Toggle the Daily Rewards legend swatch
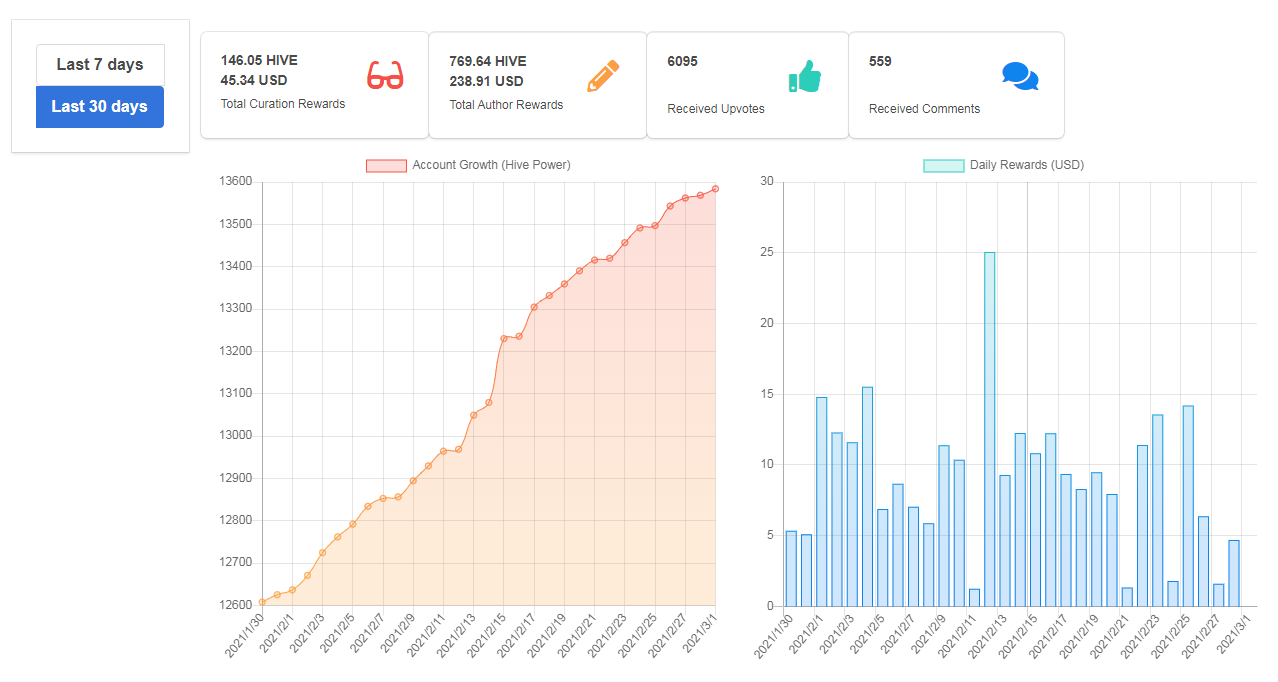The image size is (1278, 682). [944, 165]
